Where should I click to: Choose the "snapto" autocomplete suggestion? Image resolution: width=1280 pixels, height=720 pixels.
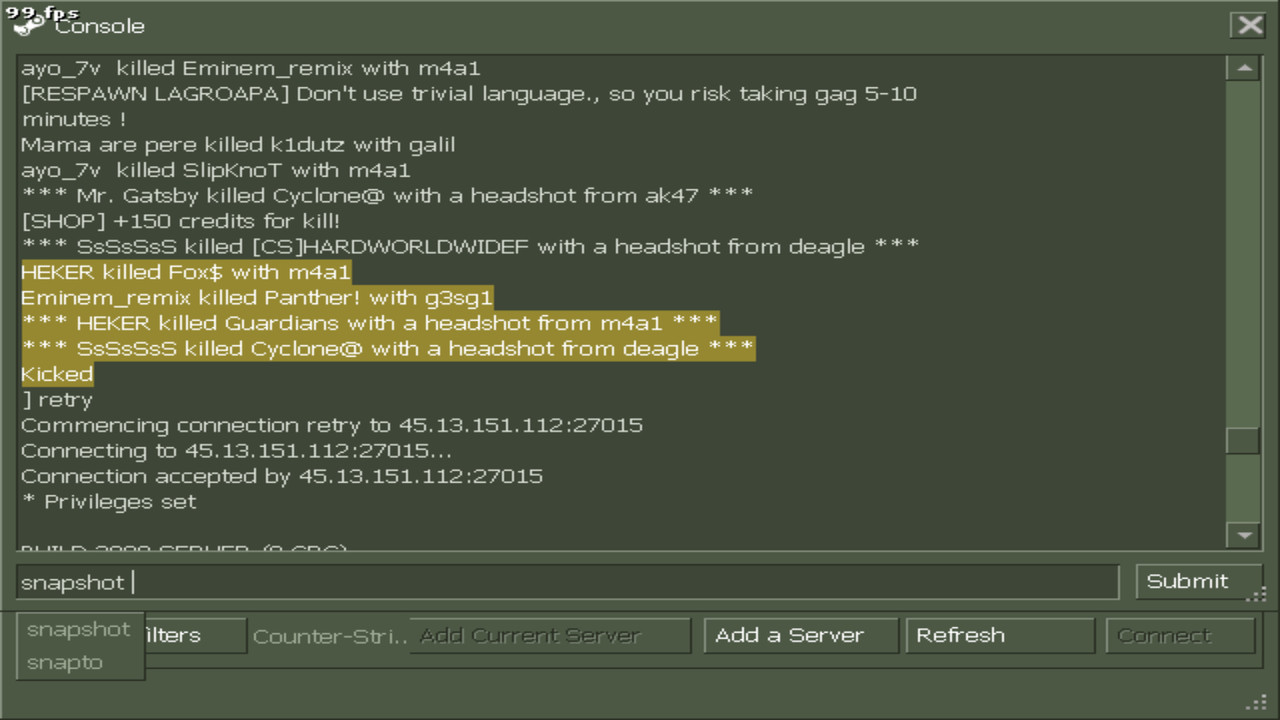[65, 662]
